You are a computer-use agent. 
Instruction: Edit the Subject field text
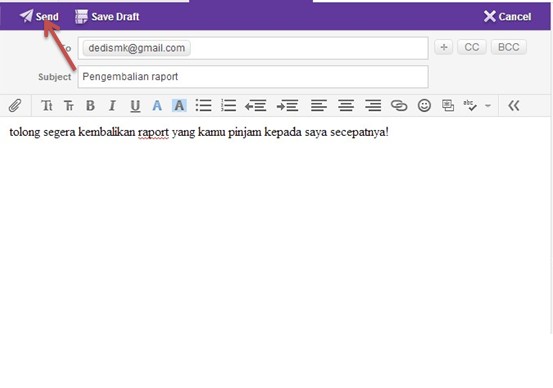pos(253,77)
